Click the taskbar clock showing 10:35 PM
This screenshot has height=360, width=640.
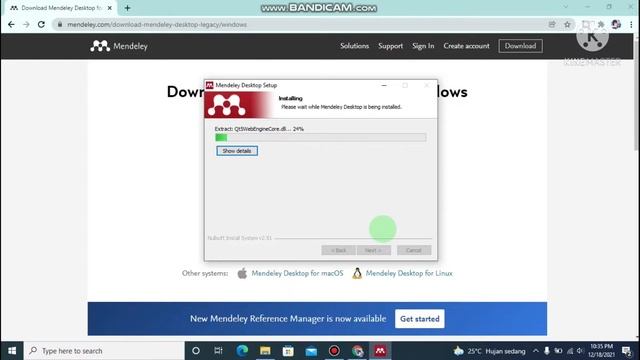601,351
